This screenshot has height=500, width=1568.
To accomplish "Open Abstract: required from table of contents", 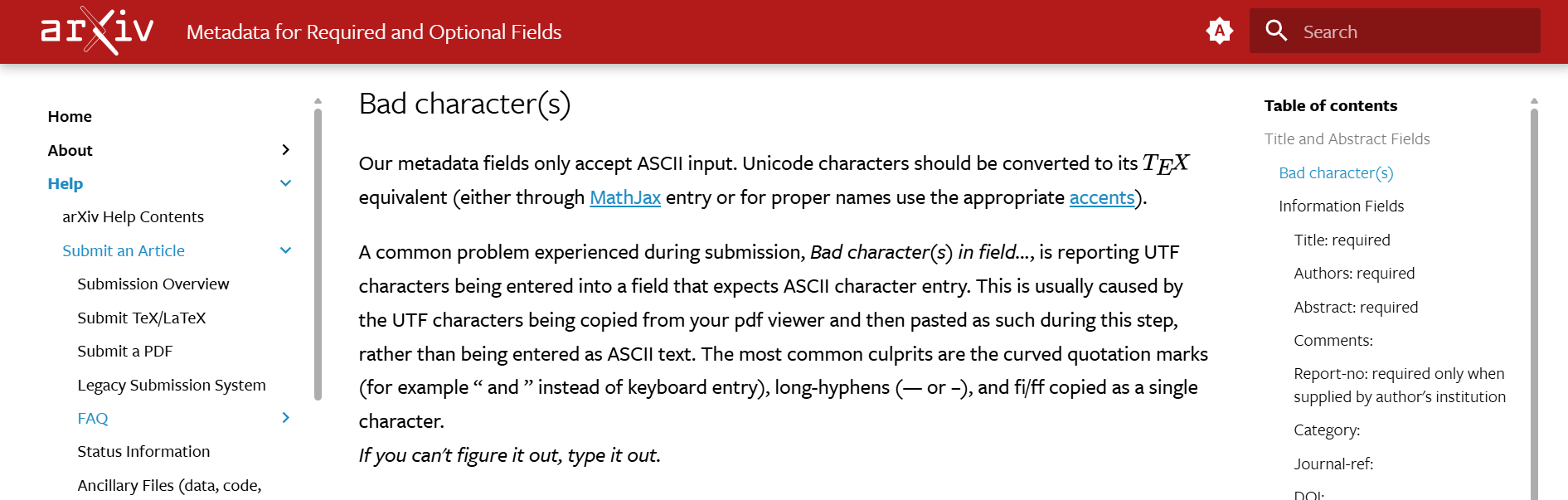I will coord(1356,307).
